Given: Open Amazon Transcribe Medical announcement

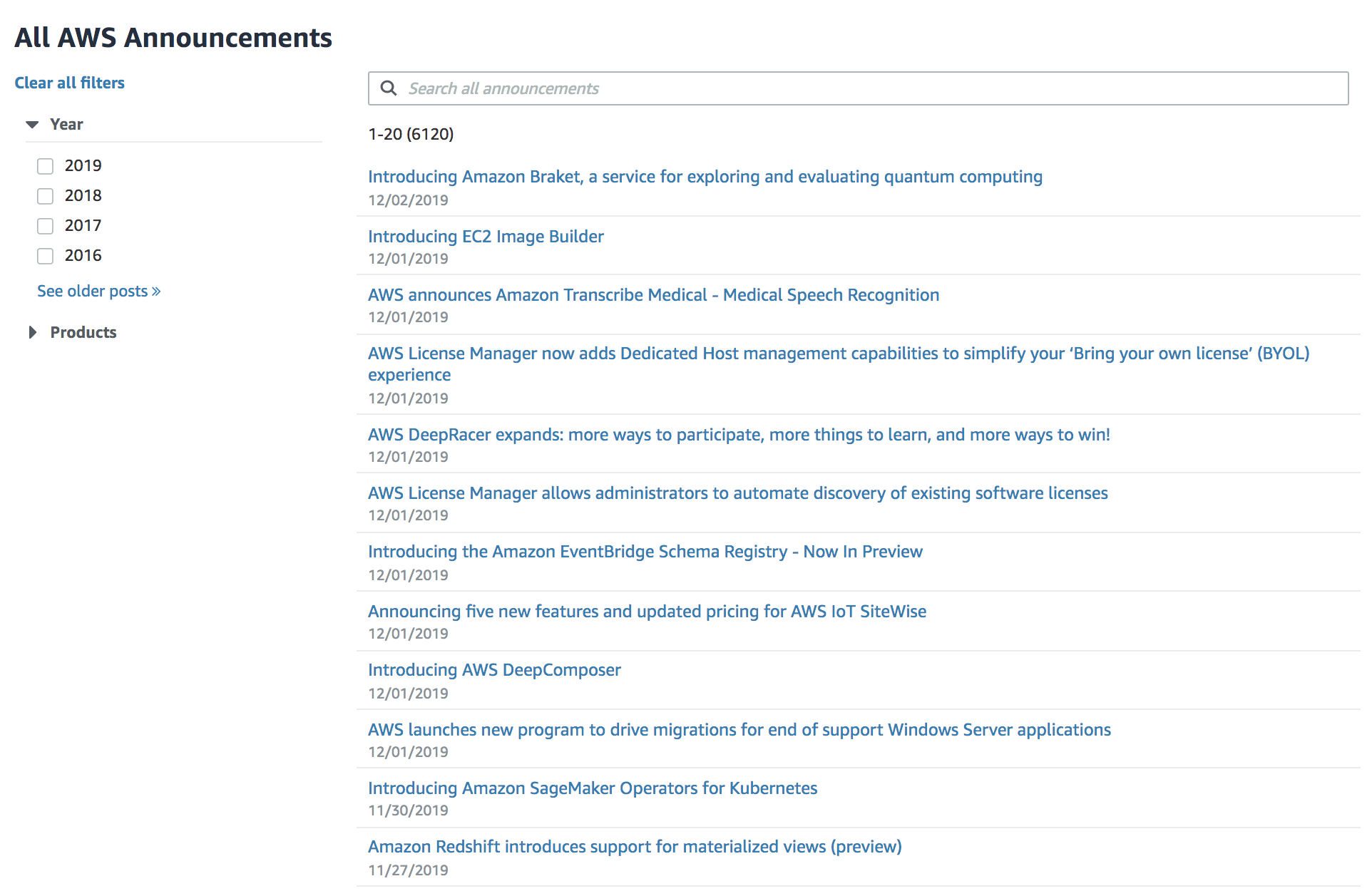Looking at the screenshot, I should point(653,295).
